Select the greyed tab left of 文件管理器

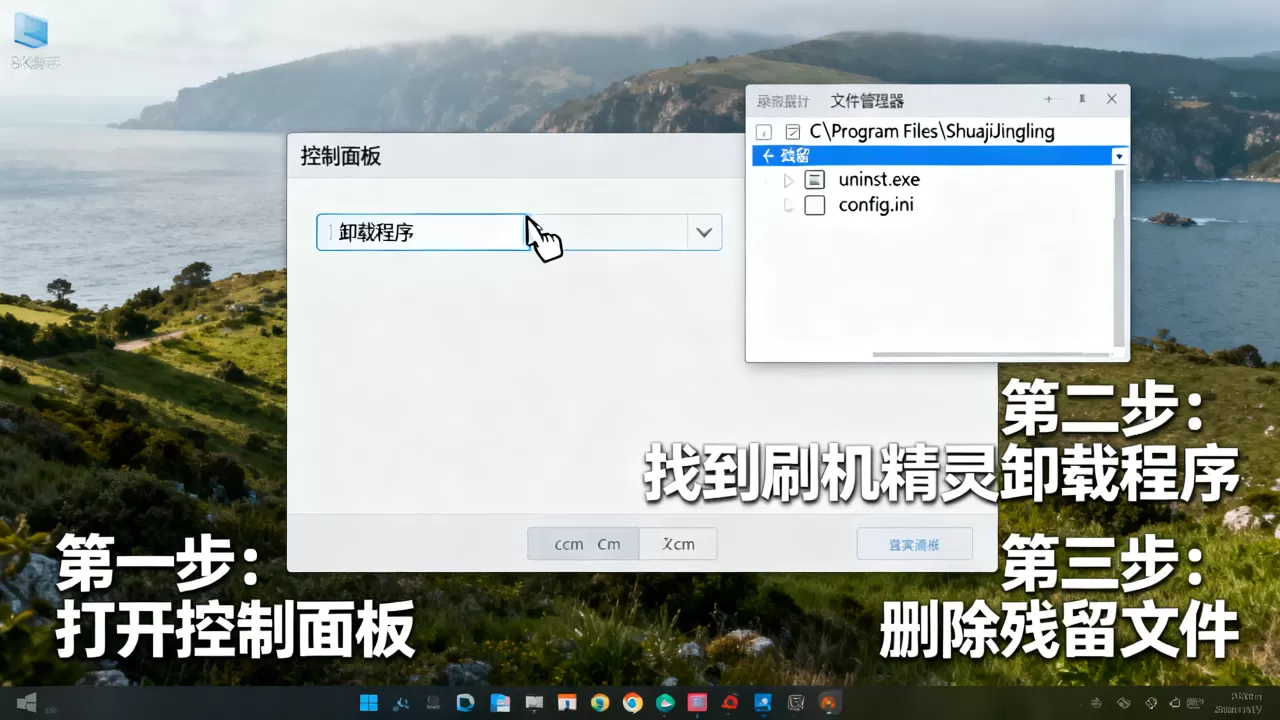(x=783, y=101)
